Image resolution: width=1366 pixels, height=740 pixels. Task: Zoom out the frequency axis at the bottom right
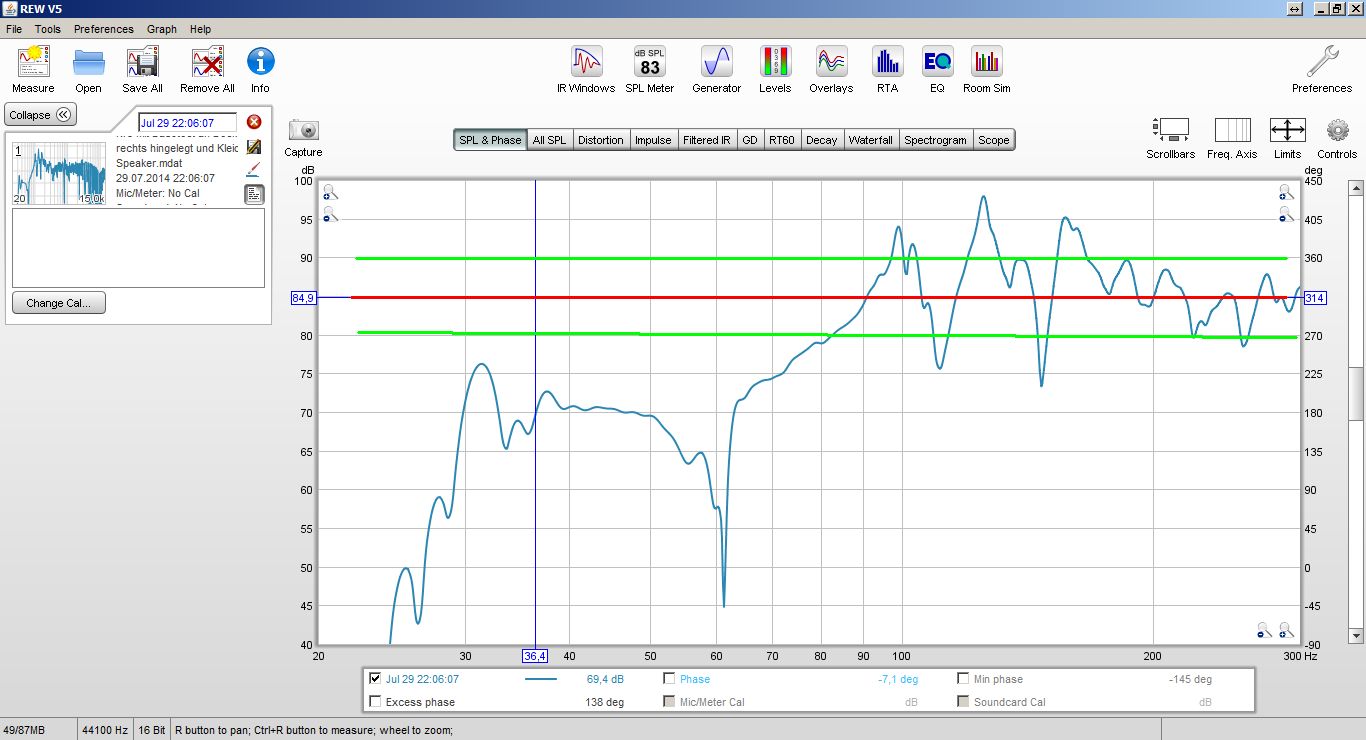1265,630
